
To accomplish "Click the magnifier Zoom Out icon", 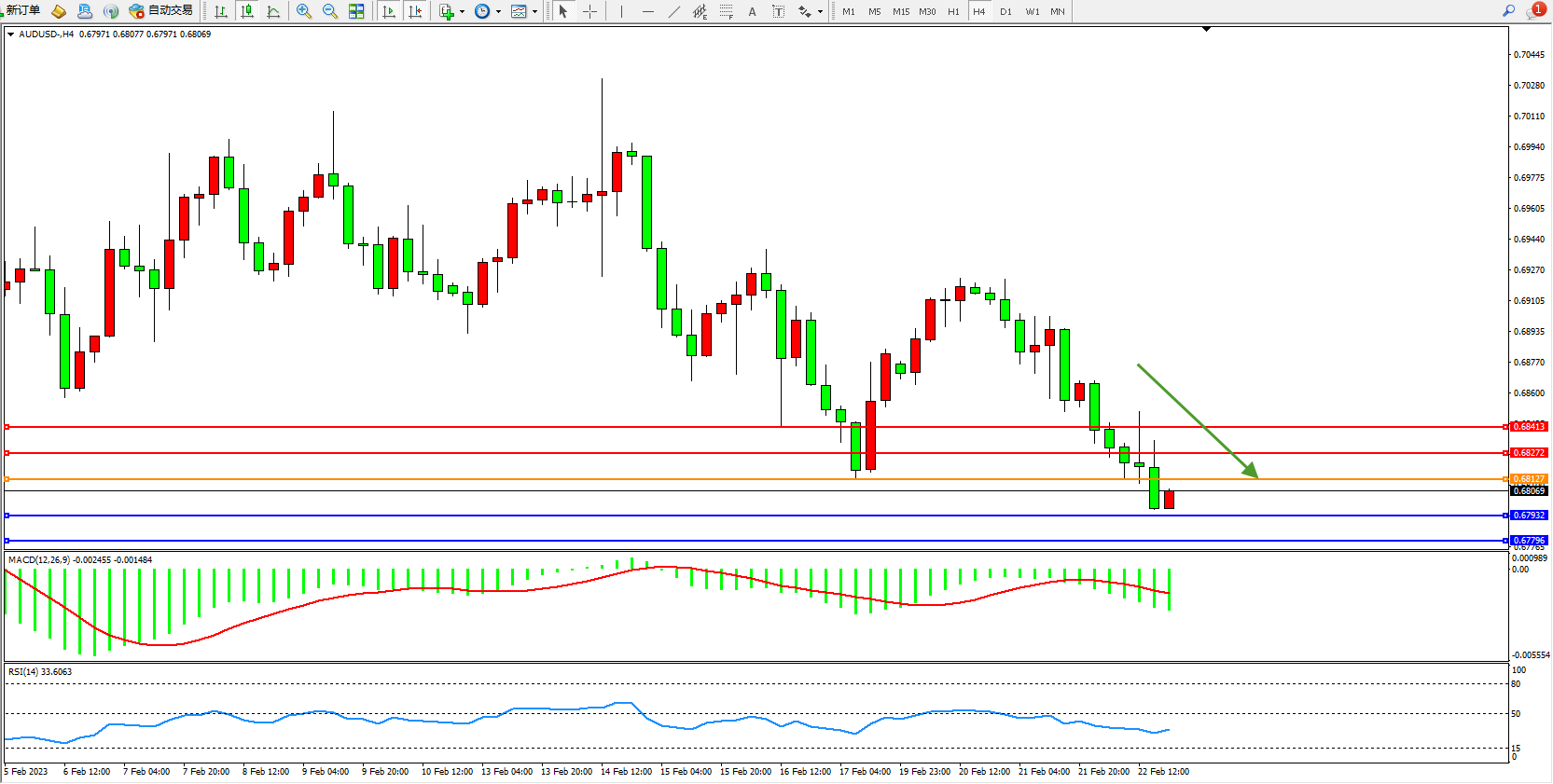I will pos(329,11).
